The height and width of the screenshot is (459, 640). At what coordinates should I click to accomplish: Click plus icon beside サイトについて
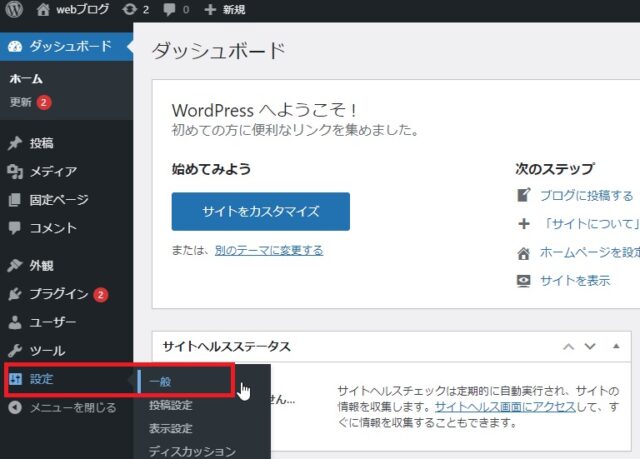524,224
